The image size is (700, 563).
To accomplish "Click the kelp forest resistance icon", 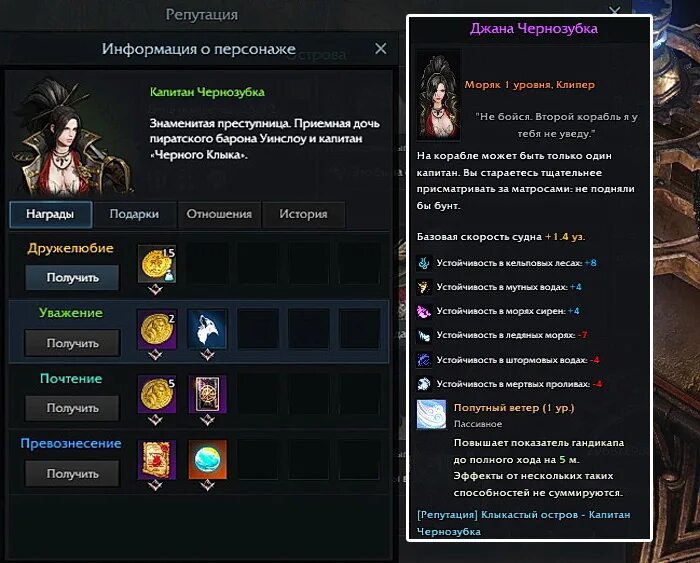I will 423,263.
